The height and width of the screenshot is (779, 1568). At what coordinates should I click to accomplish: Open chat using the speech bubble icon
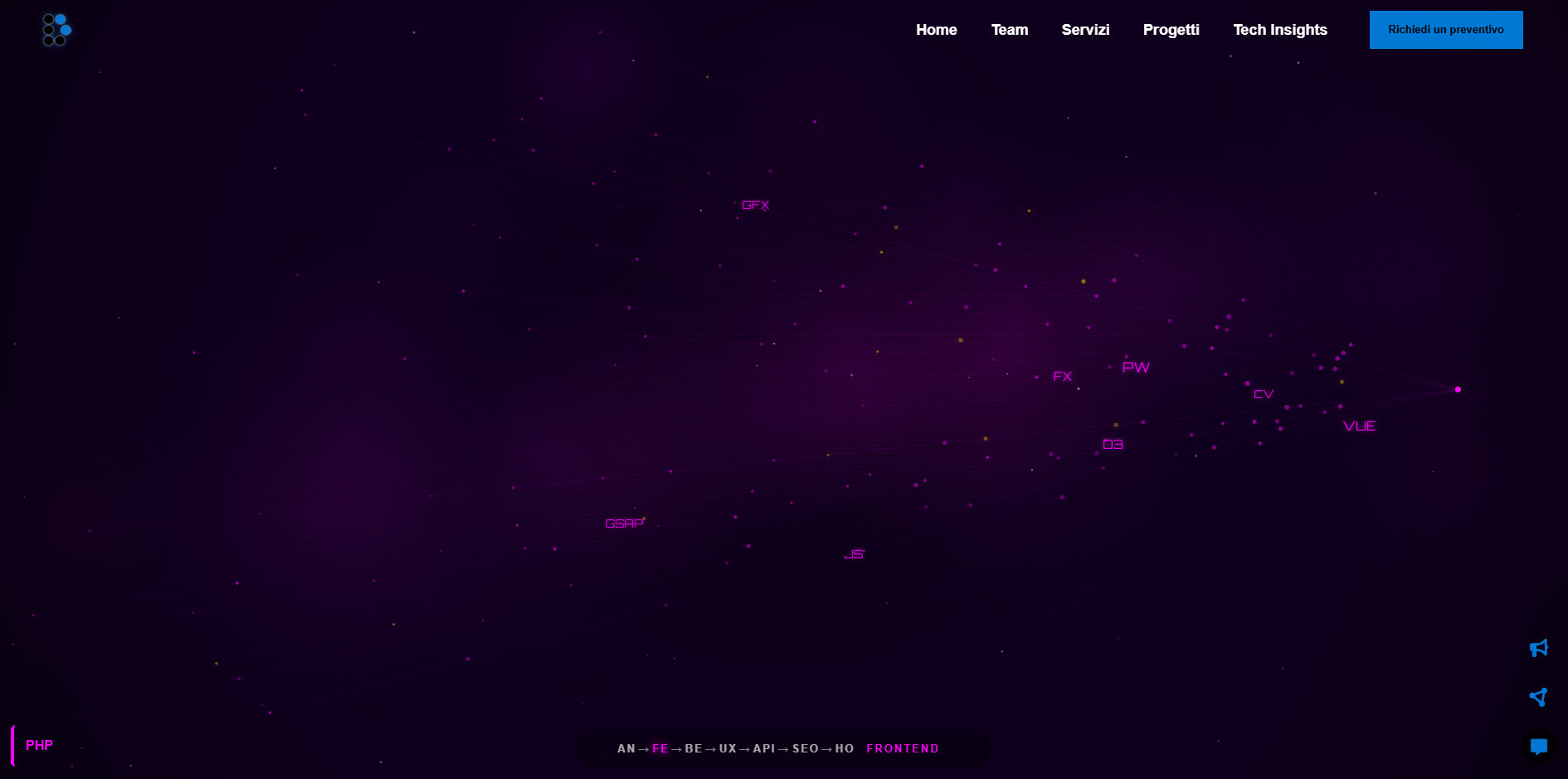pos(1539,746)
